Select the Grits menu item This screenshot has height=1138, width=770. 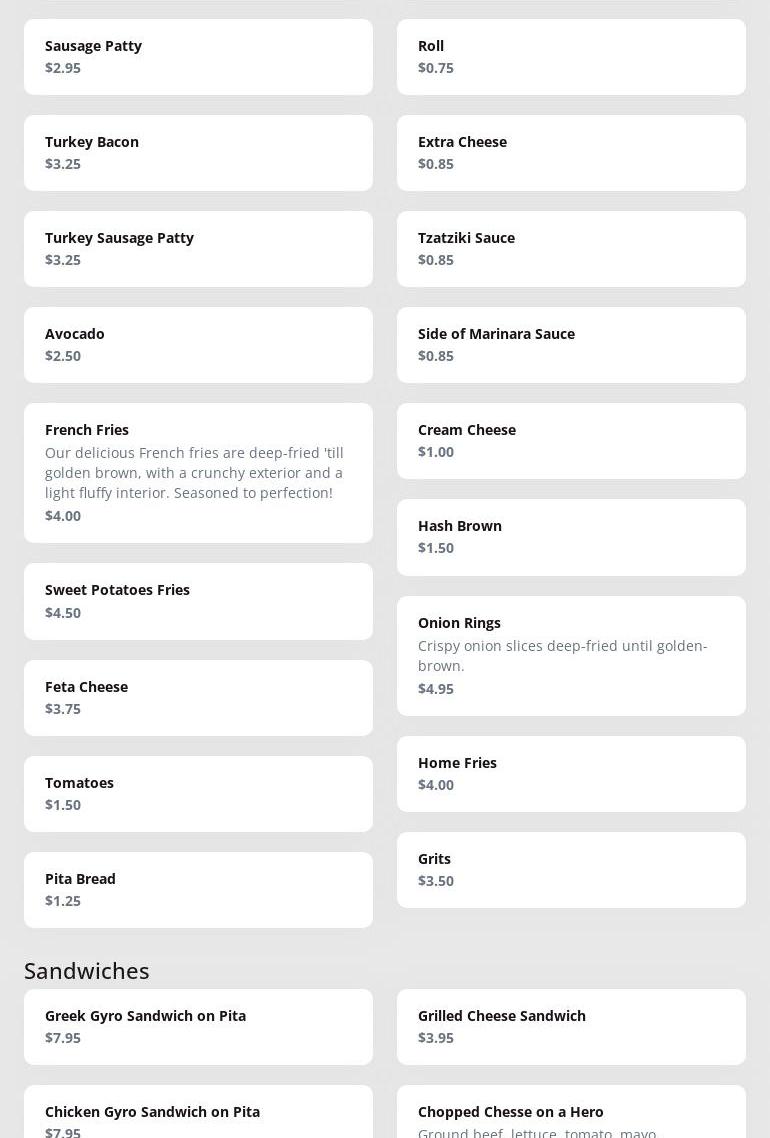[x=571, y=870]
